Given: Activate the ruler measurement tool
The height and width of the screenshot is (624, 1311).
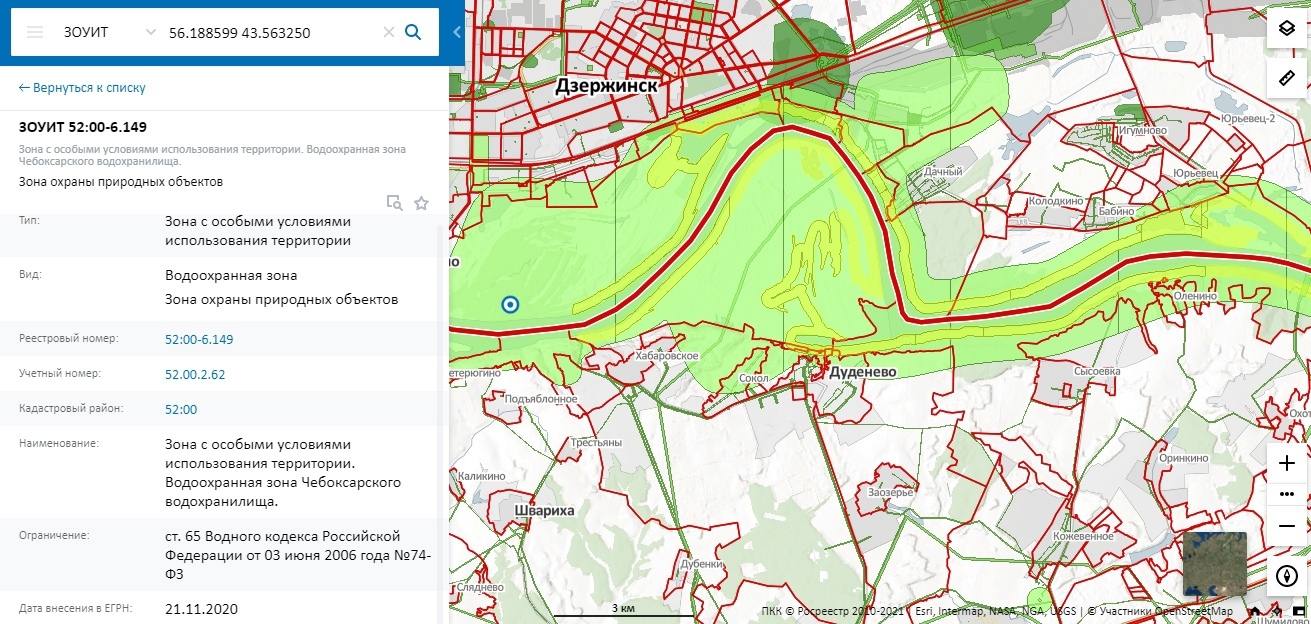Looking at the screenshot, I should coord(1286,77).
